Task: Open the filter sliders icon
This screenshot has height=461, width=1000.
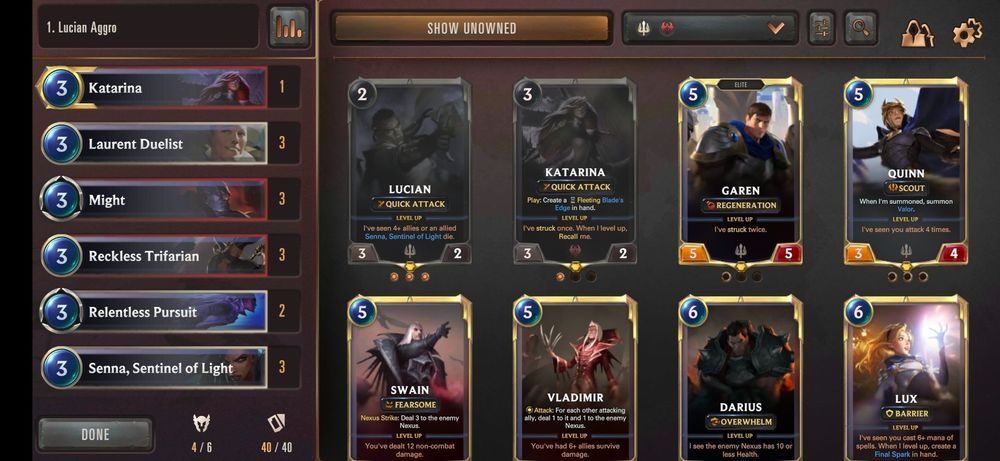Action: tap(822, 28)
